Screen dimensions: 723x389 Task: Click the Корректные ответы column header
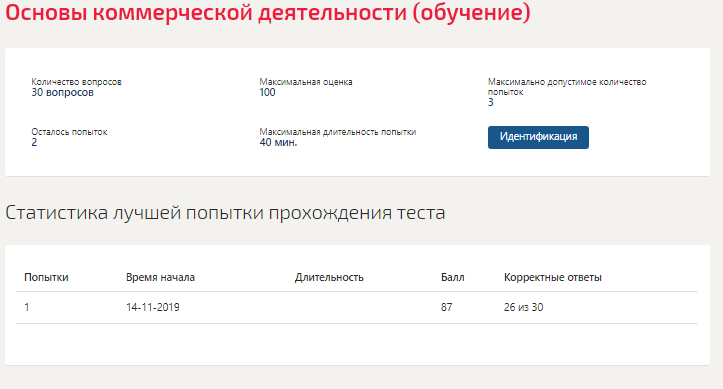tap(552, 277)
